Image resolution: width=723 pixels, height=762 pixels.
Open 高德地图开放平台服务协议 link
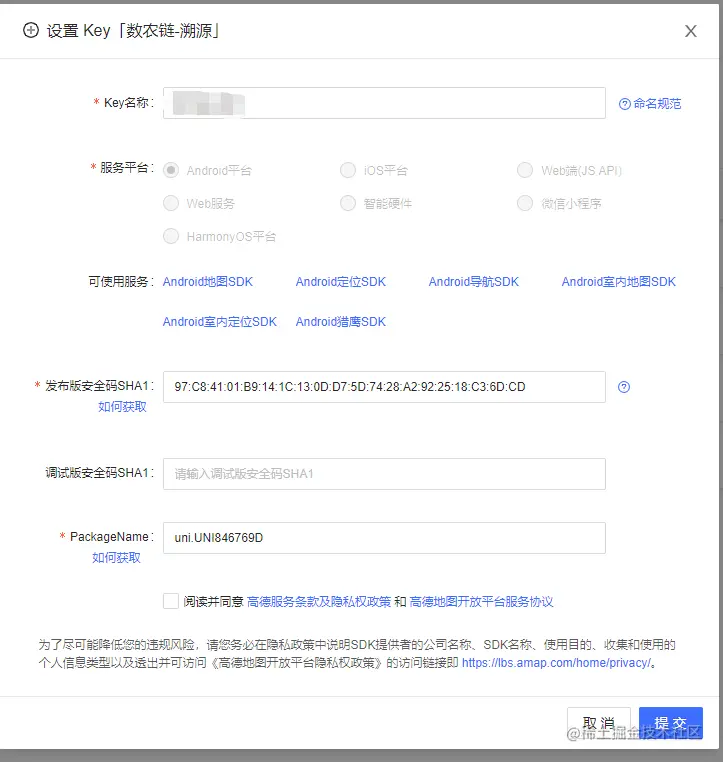tap(482, 602)
